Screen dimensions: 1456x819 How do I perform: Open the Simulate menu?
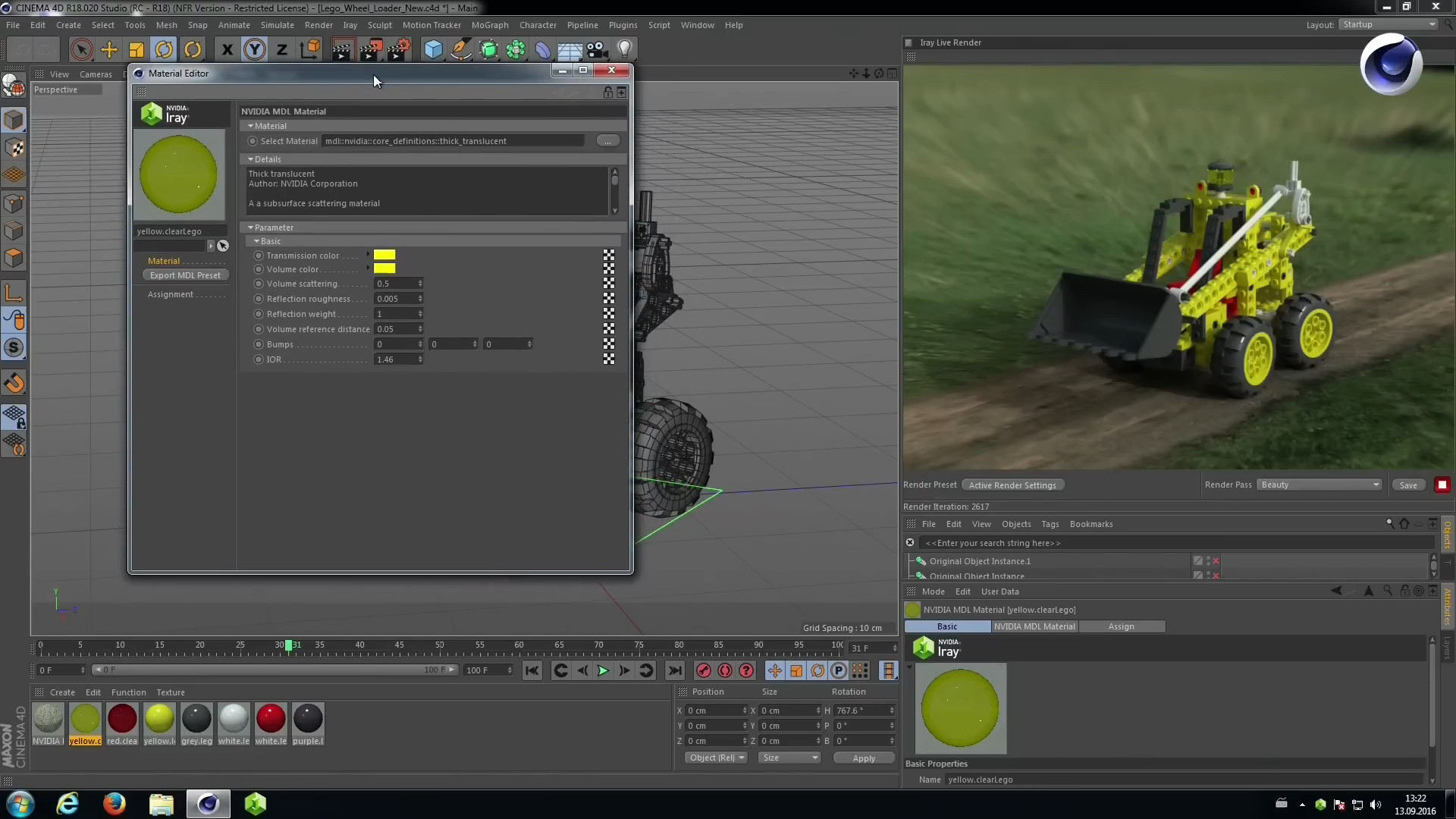(277, 25)
